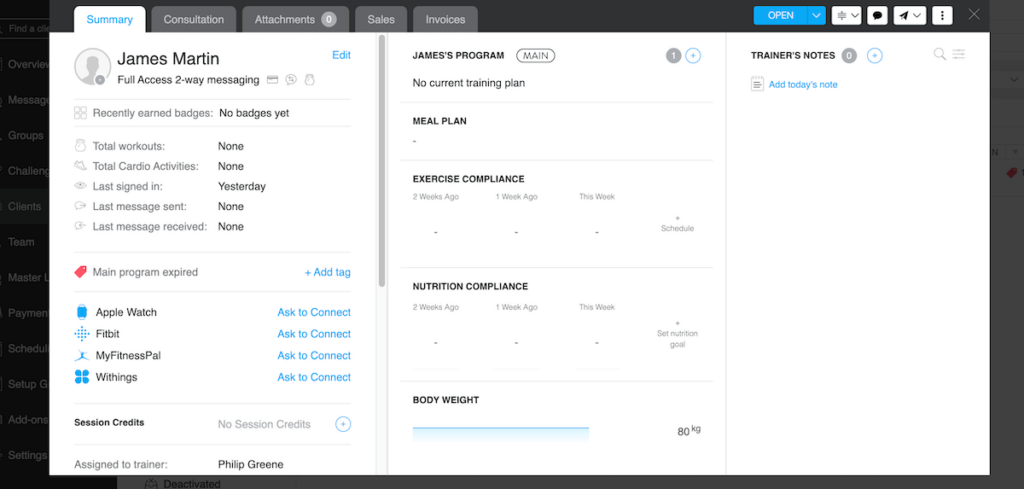Click the three-dot more options button
1024x489 pixels.
(x=941, y=16)
